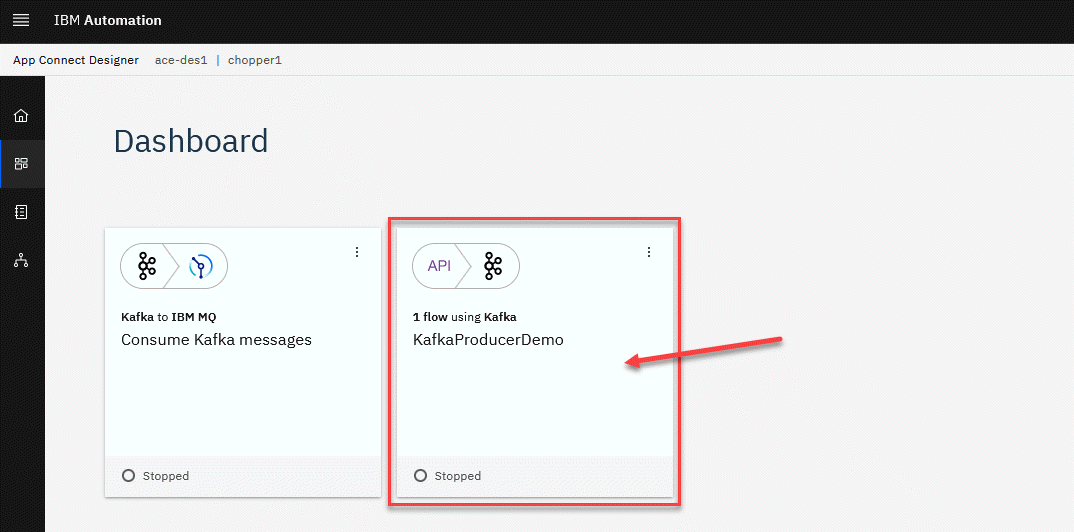The height and width of the screenshot is (532, 1074).
Task: Click the chopper1 namespace label
Action: (x=255, y=60)
